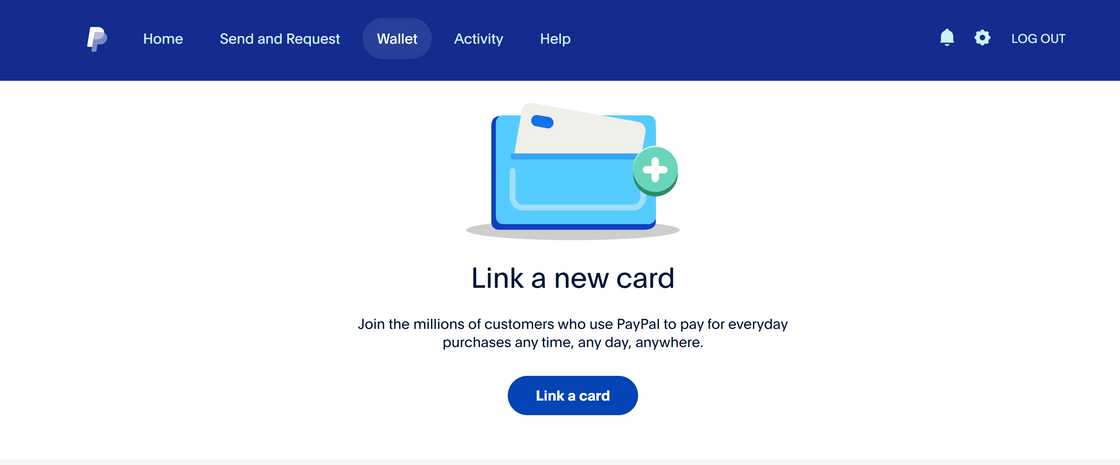Open Send and Request
The image size is (1120, 465).
[280, 39]
